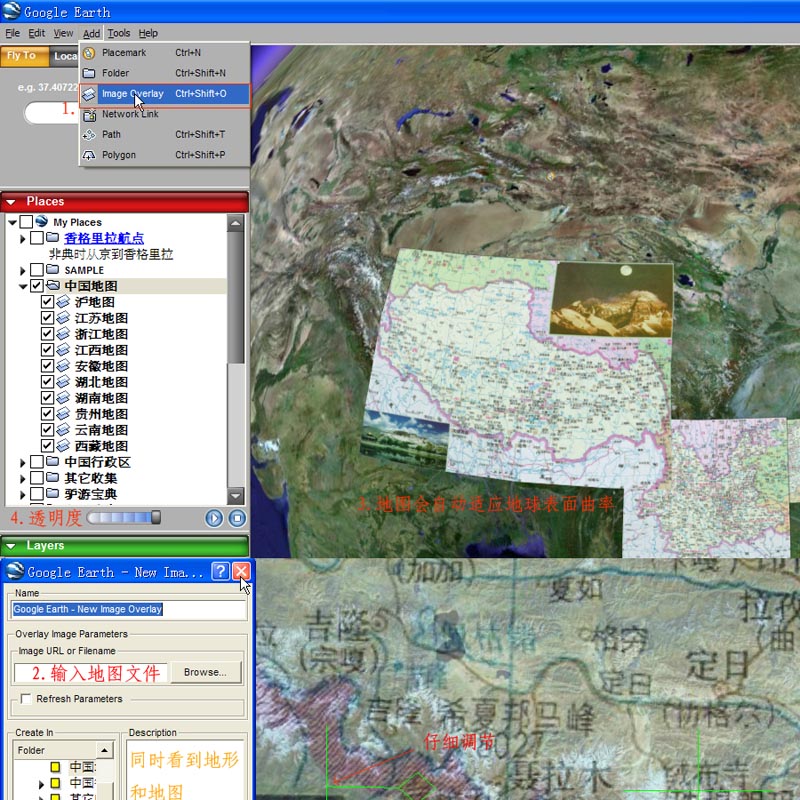800x800 pixels.
Task: Expand the 其它收集 folder
Action: click(22, 479)
